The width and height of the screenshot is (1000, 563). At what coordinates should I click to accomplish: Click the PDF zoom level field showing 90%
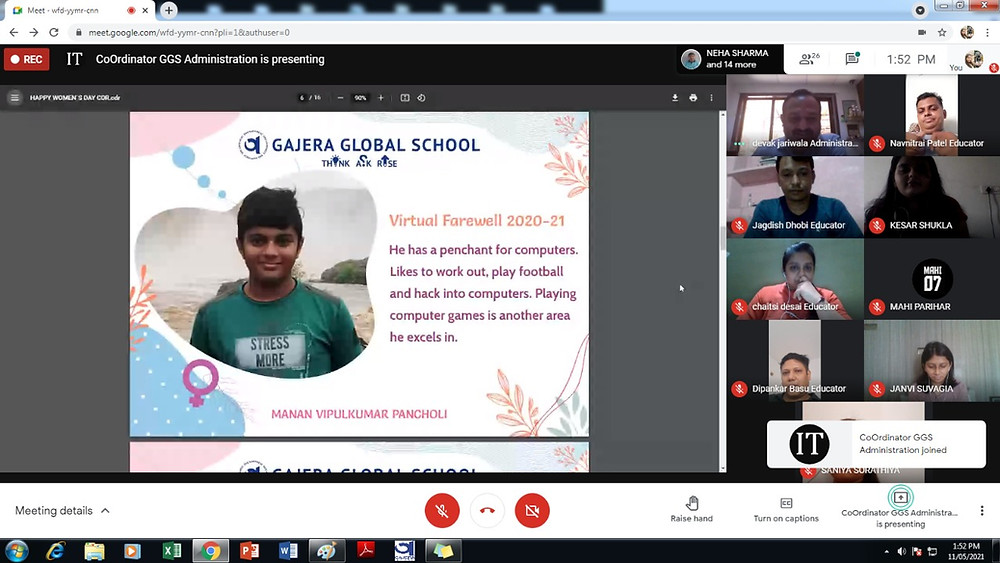click(360, 98)
